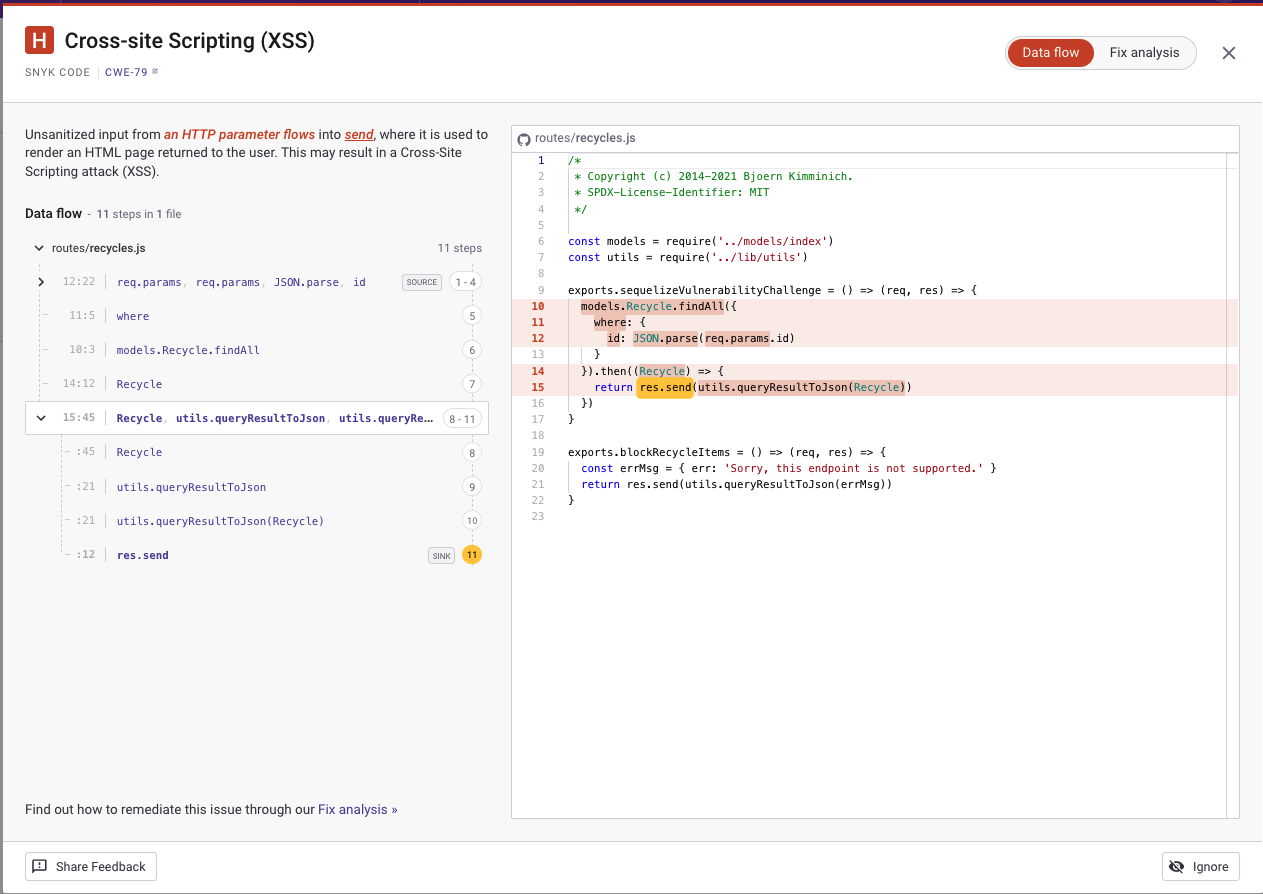This screenshot has width=1263, height=894.
Task: Click the Ignore button
Action: (1201, 866)
